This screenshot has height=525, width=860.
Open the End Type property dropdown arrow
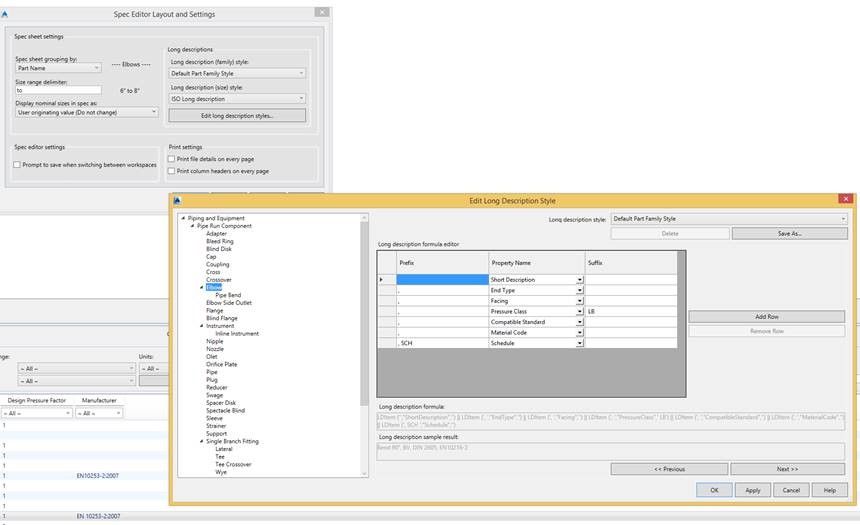(580, 290)
